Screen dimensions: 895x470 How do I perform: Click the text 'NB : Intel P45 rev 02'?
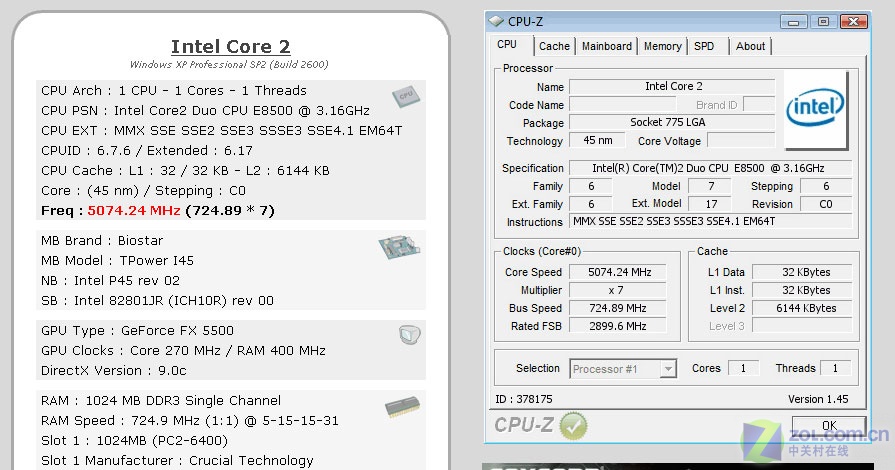coord(110,281)
